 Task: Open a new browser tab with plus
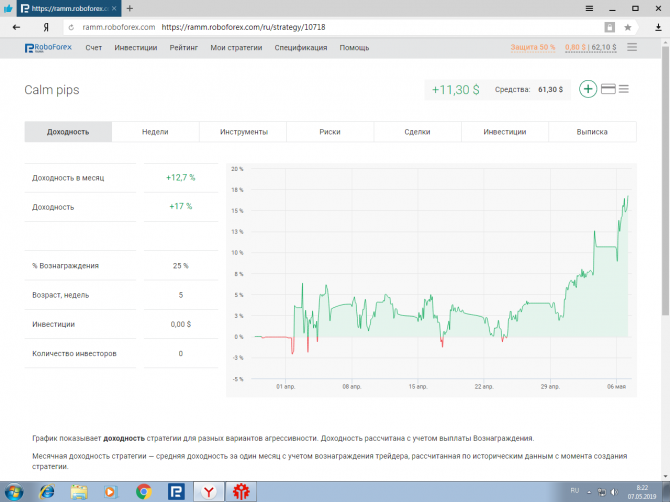(130, 8)
